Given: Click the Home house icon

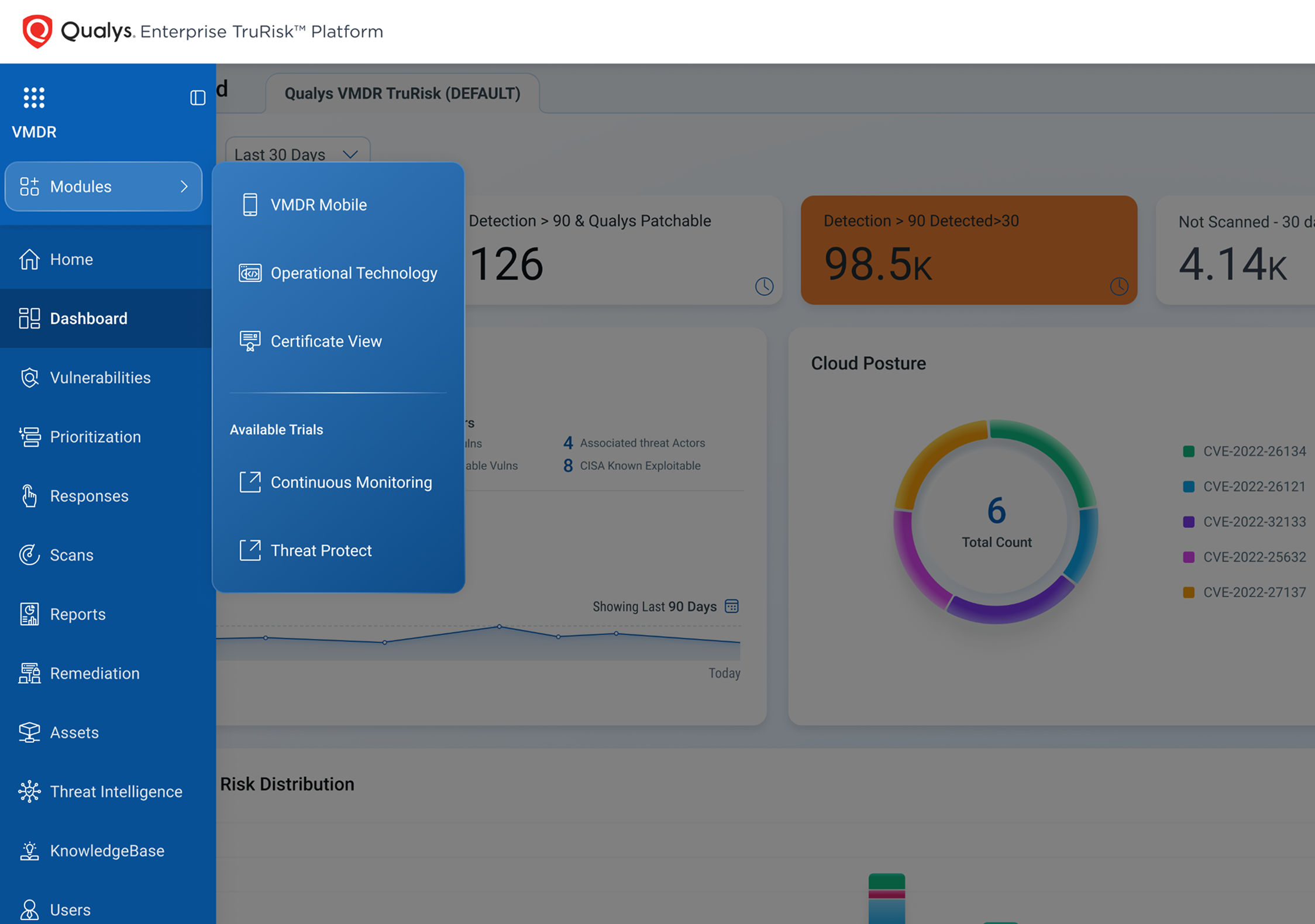Looking at the screenshot, I should (x=29, y=259).
